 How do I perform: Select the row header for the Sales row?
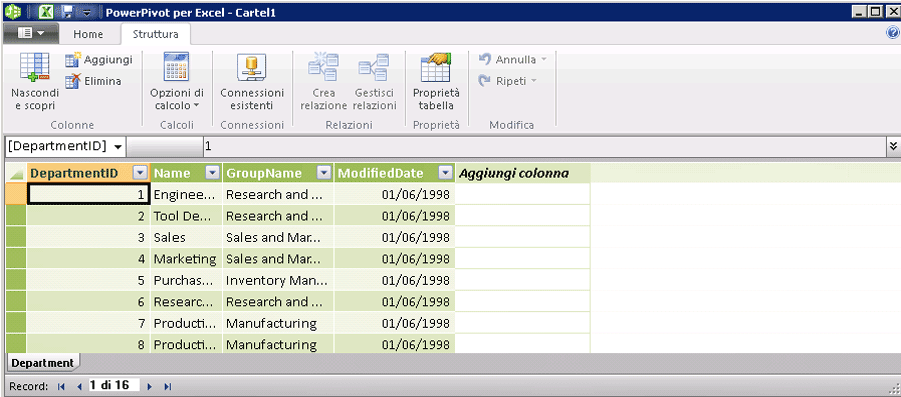tap(16, 237)
